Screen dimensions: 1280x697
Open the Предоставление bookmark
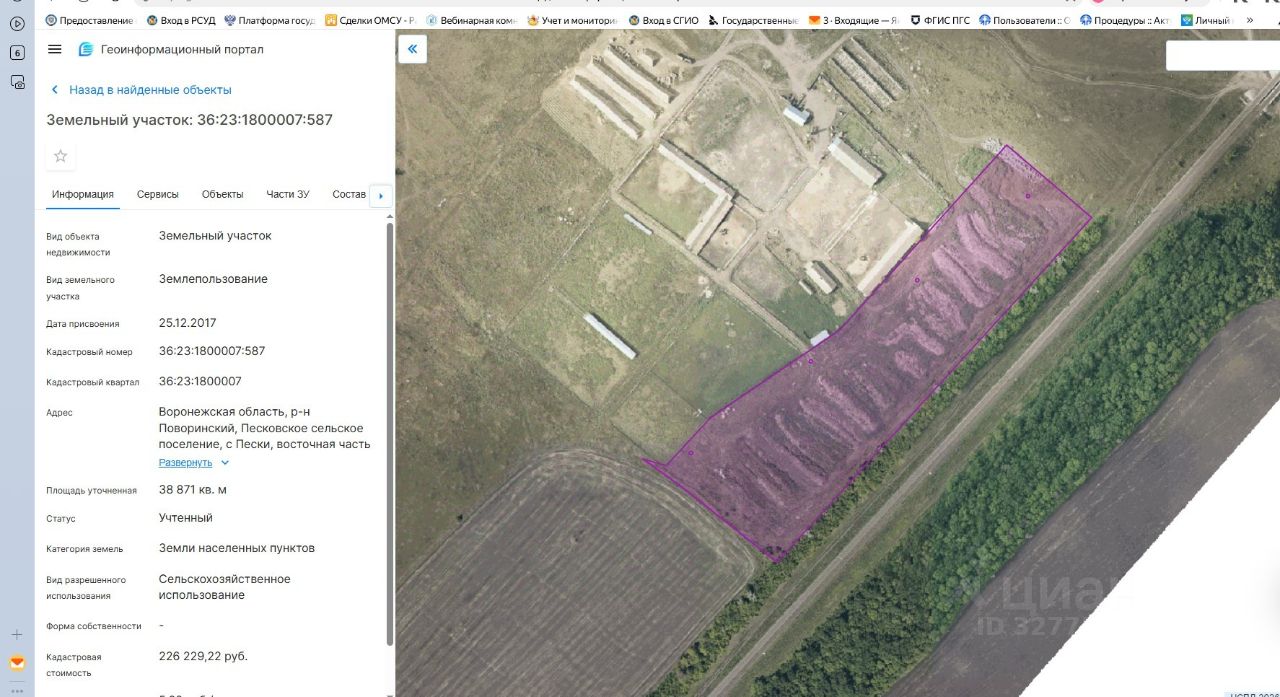pyautogui.click(x=89, y=20)
